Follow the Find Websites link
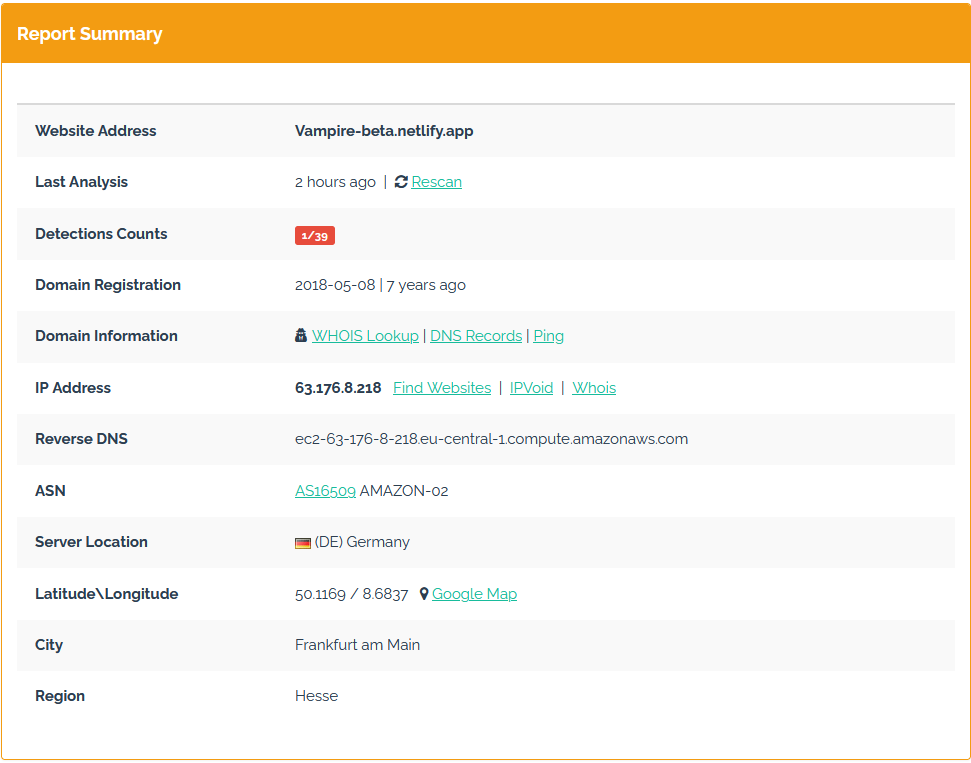The height and width of the screenshot is (763, 971). tap(442, 388)
